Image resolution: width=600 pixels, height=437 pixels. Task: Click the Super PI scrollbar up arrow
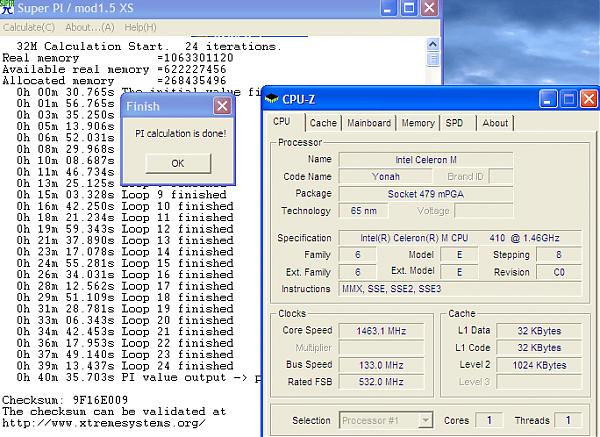coord(433,44)
